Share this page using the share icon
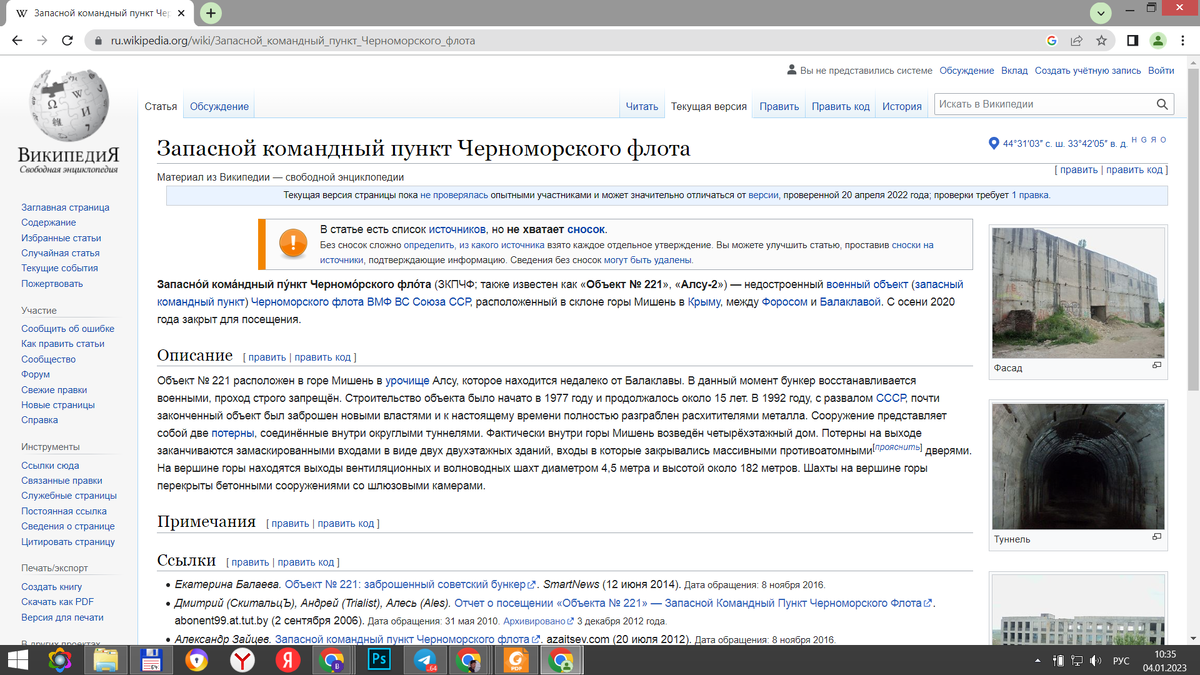 [1076, 41]
